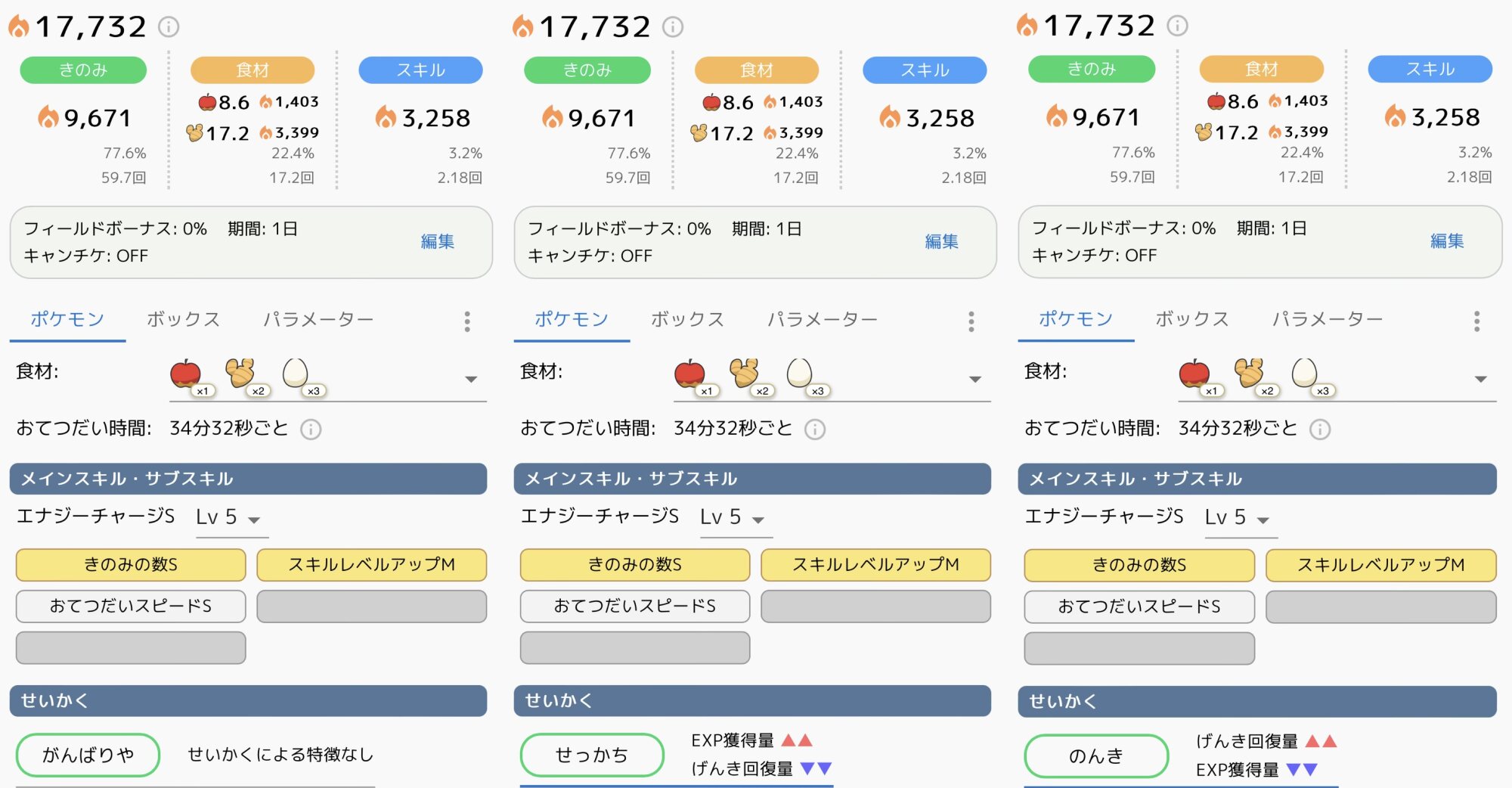The width and height of the screenshot is (1512, 788).
Task: Open three-dot menu in left panel
Action: tap(467, 321)
